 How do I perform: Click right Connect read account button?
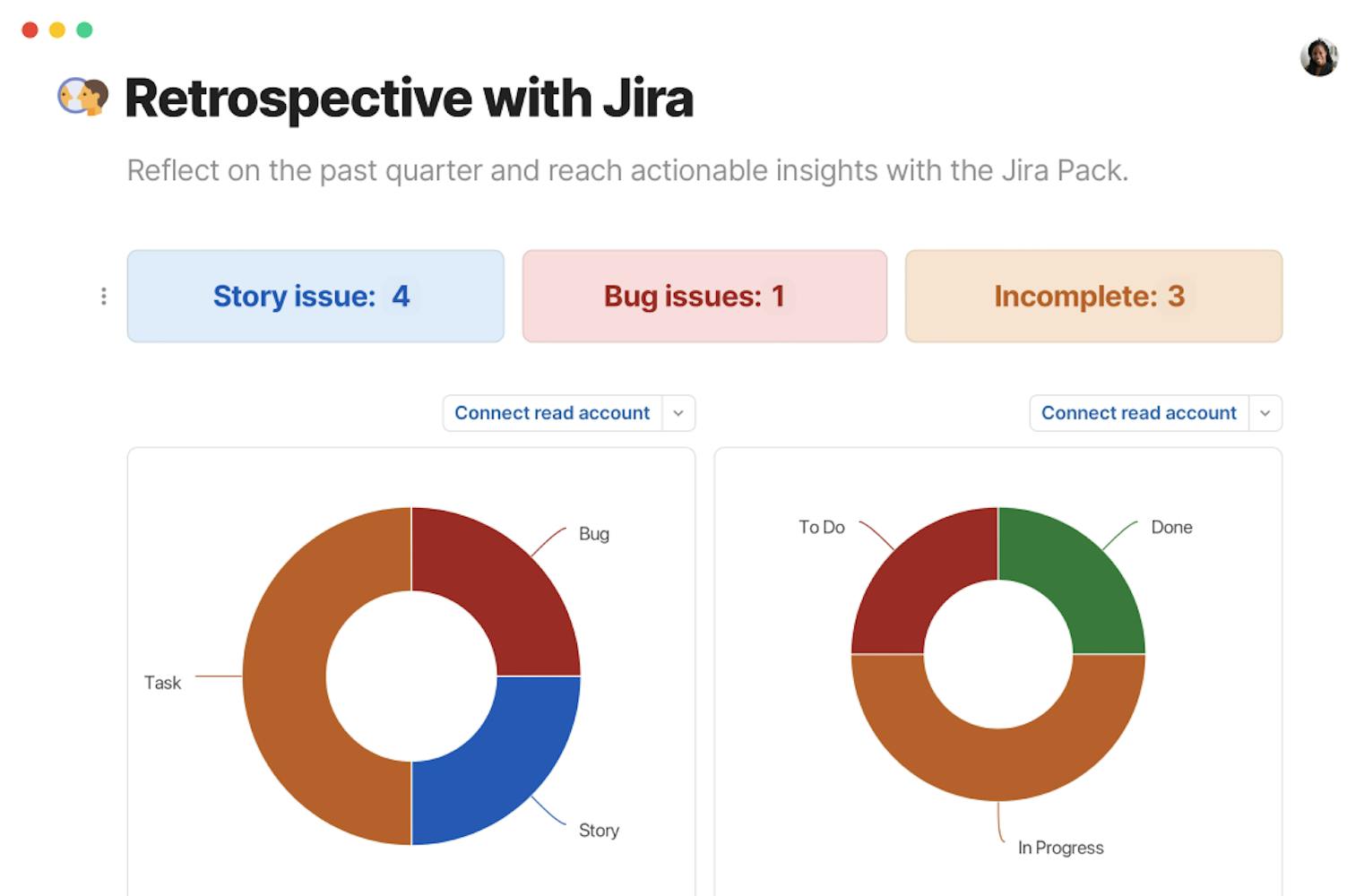coord(1138,413)
